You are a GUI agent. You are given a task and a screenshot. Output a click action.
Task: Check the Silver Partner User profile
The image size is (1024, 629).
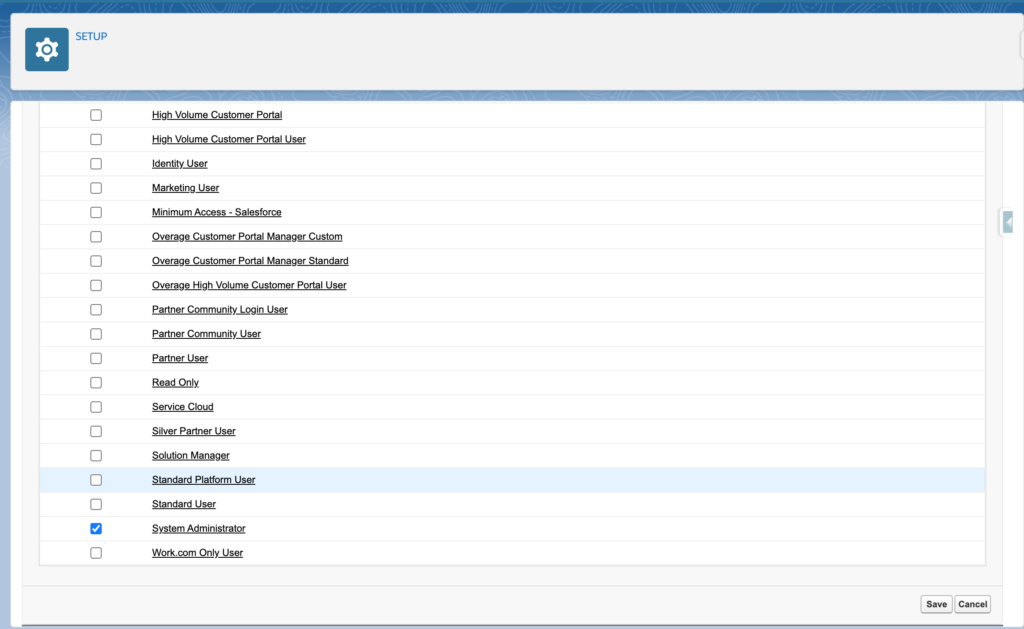[95, 431]
